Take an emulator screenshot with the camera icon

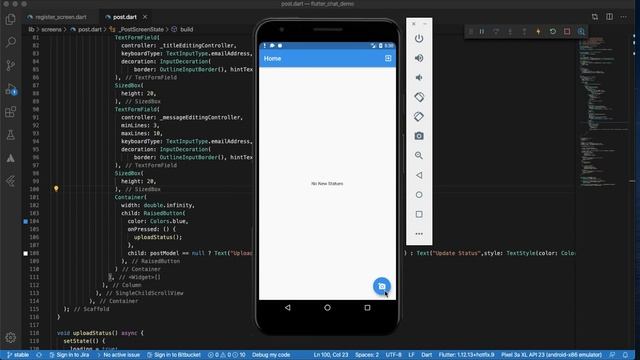[x=419, y=136]
